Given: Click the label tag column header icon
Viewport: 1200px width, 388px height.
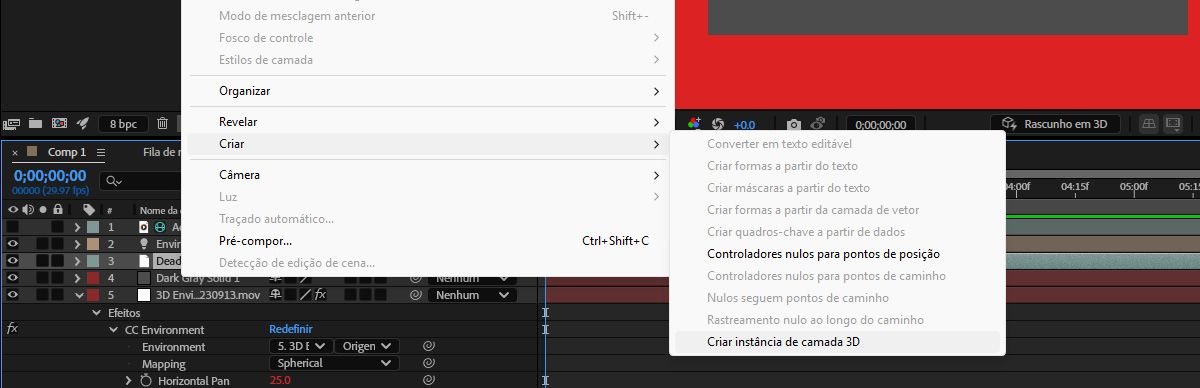Looking at the screenshot, I should (x=89, y=210).
